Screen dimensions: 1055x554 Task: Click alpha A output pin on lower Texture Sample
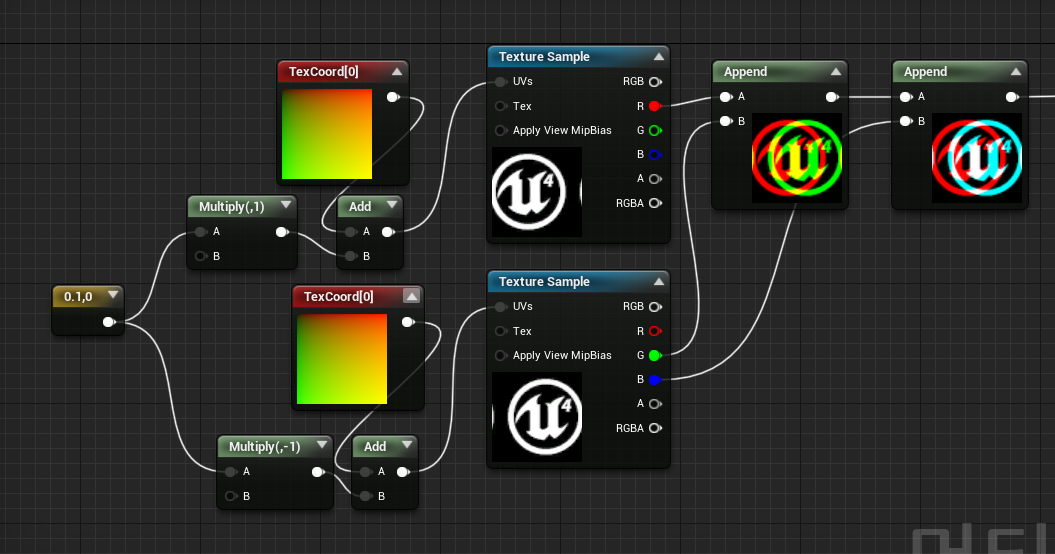click(655, 404)
